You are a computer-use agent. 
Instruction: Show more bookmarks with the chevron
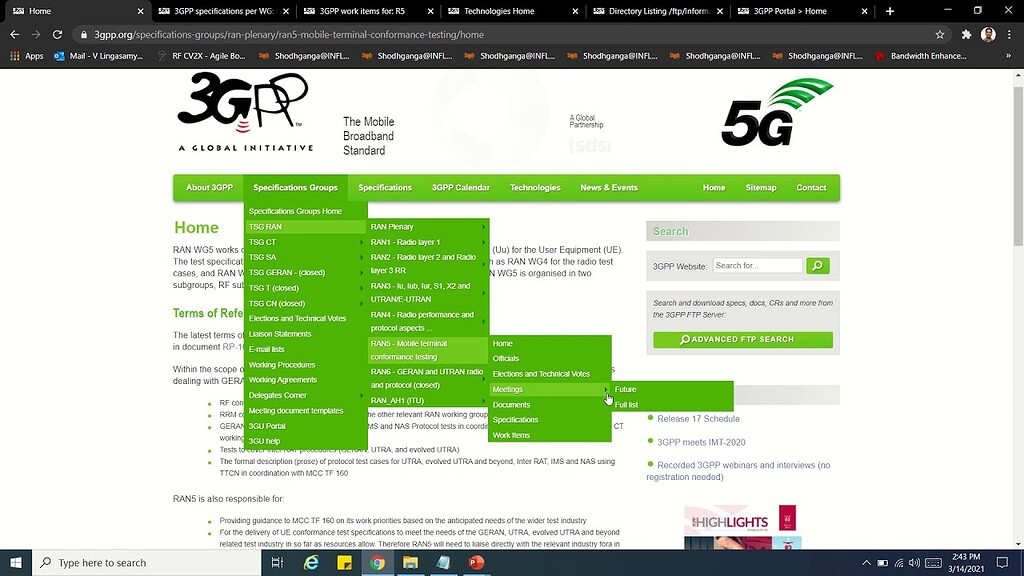1008,56
